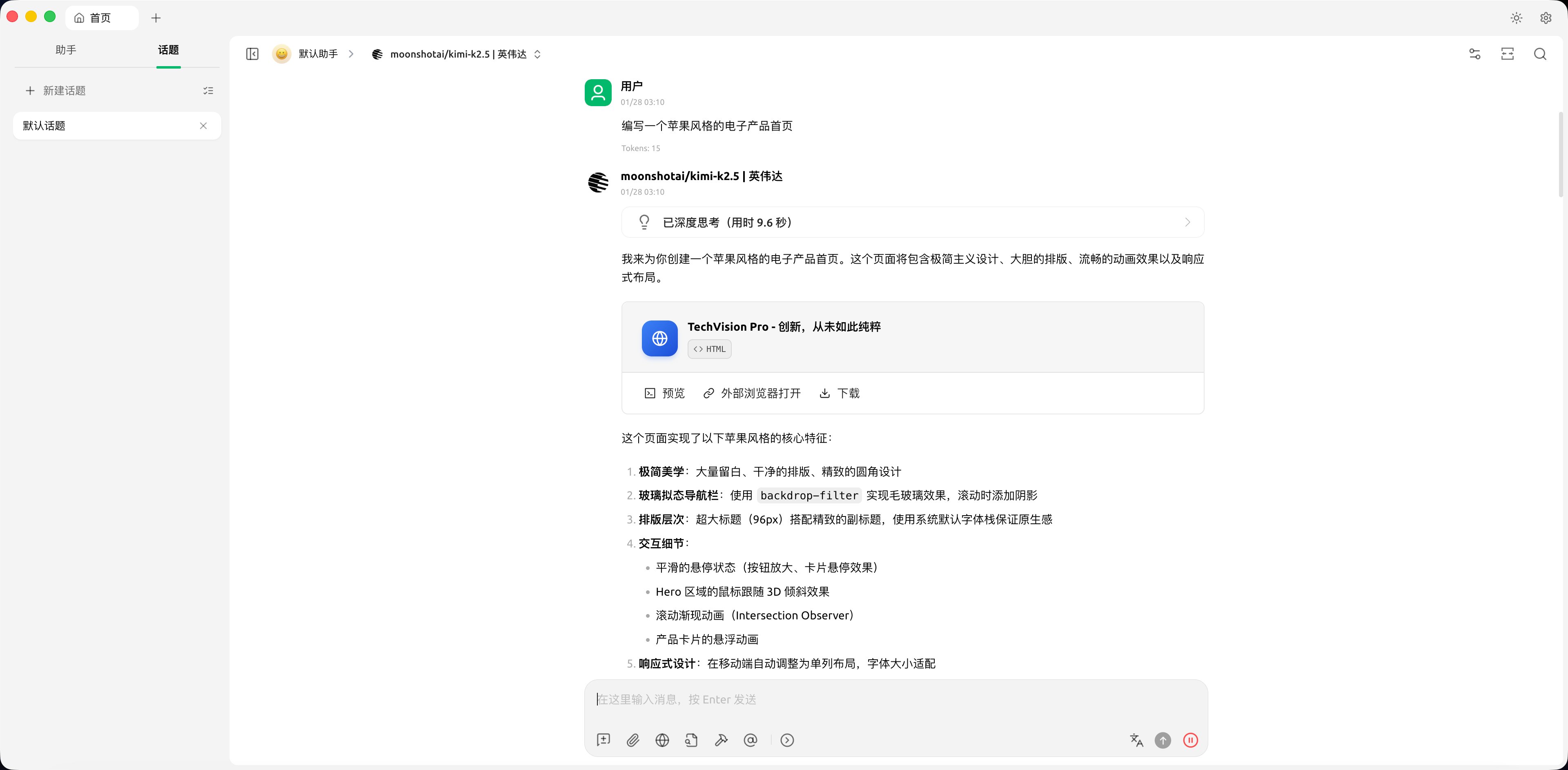Preview the TechVision Pro HTML page
Viewport: 1568px width, 770px height.
(x=664, y=393)
